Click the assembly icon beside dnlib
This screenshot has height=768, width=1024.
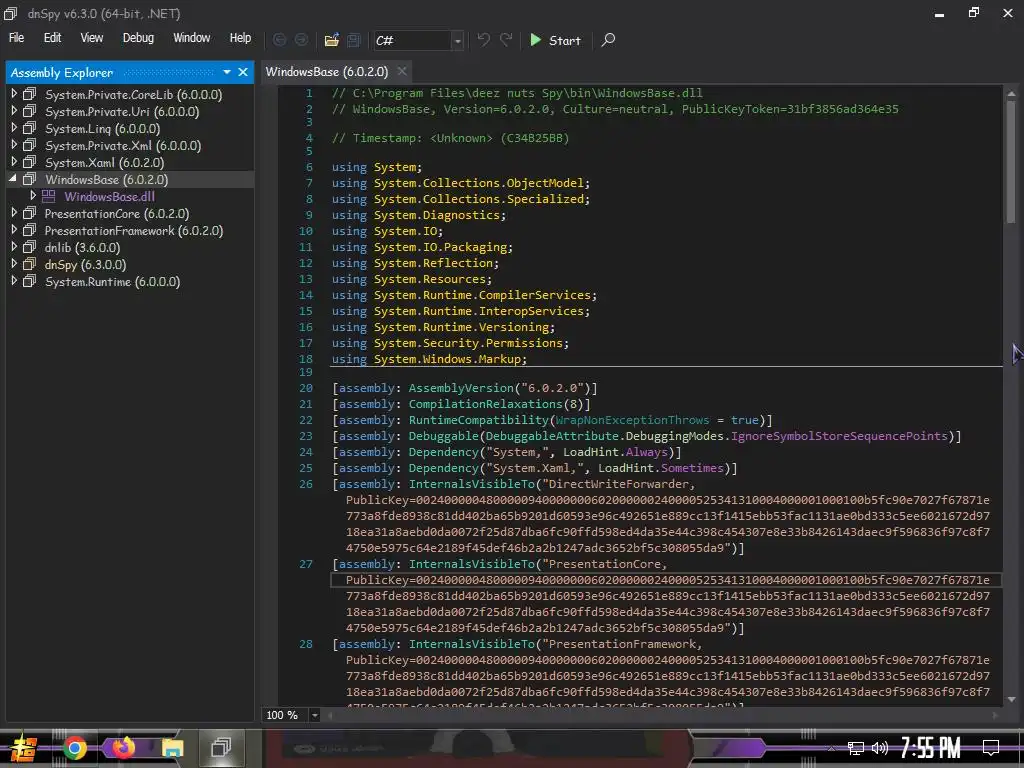pos(29,247)
